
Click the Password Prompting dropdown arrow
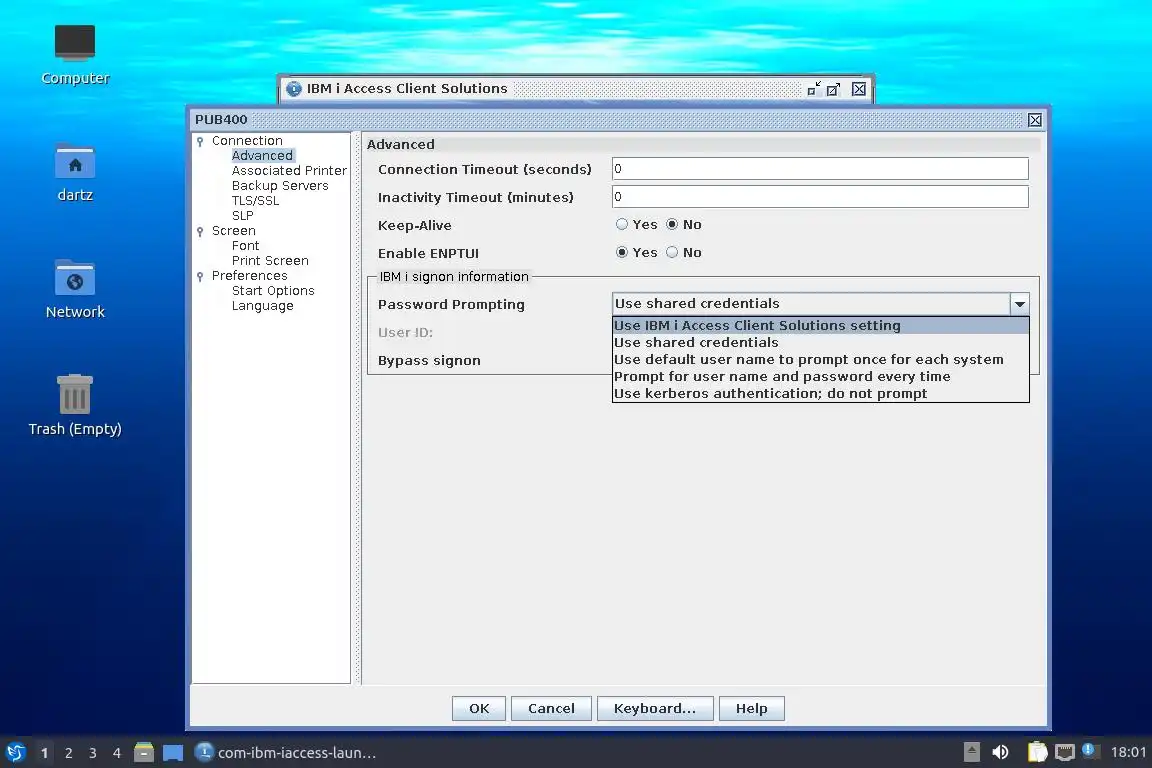1020,304
